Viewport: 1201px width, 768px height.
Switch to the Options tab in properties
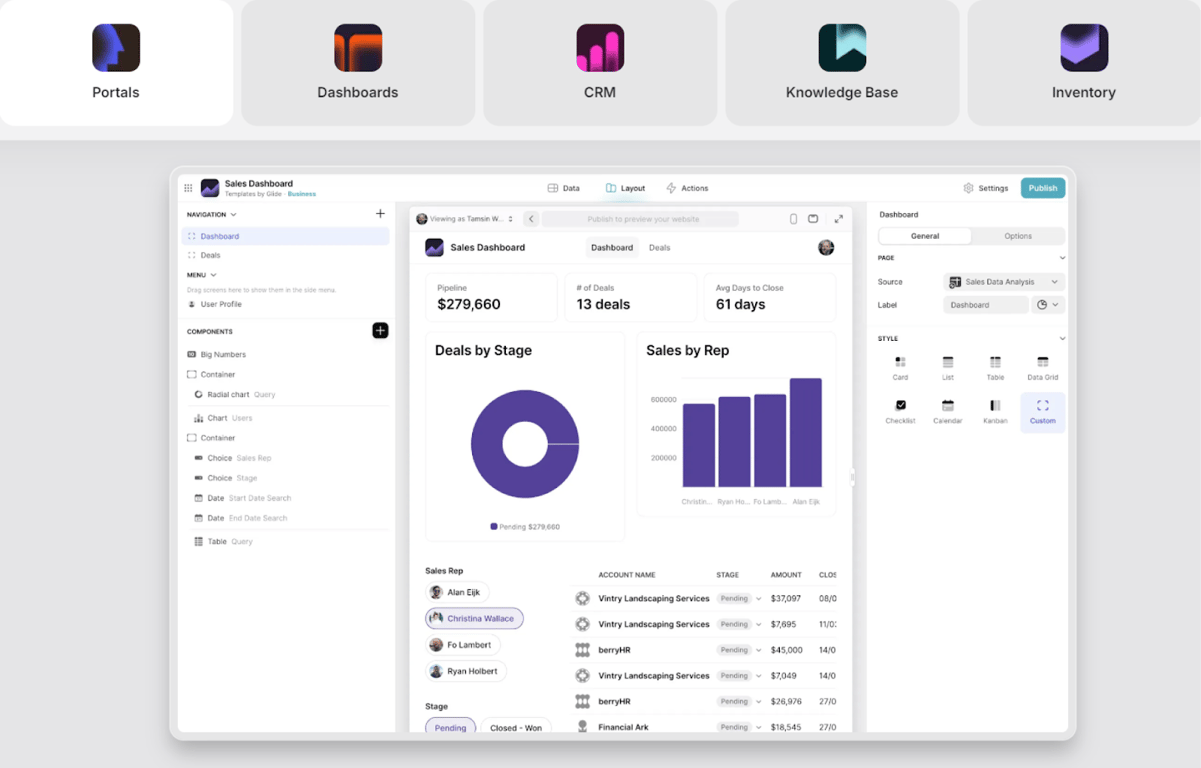pyautogui.click(x=1018, y=236)
